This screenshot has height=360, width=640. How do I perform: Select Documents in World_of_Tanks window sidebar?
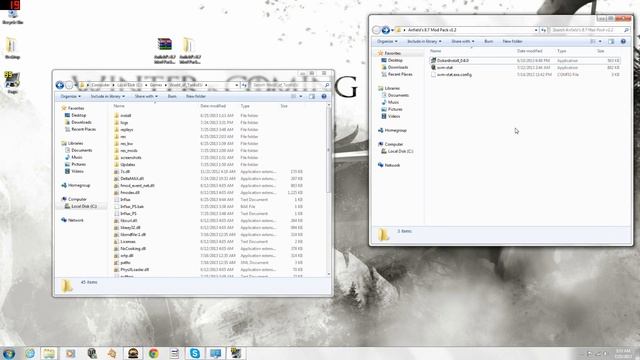coord(82,150)
